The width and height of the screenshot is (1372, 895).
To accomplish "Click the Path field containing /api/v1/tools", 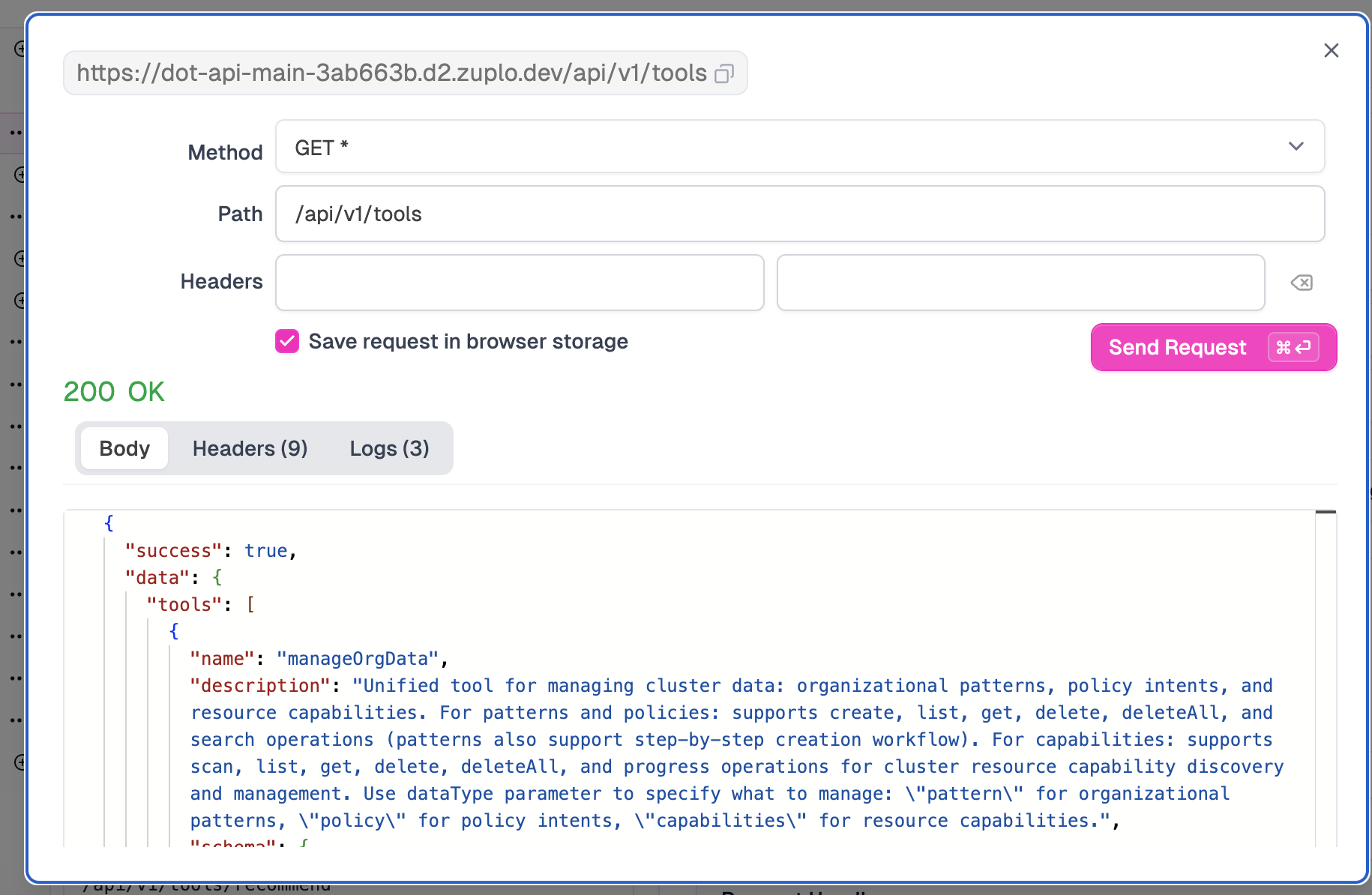I will [799, 214].
